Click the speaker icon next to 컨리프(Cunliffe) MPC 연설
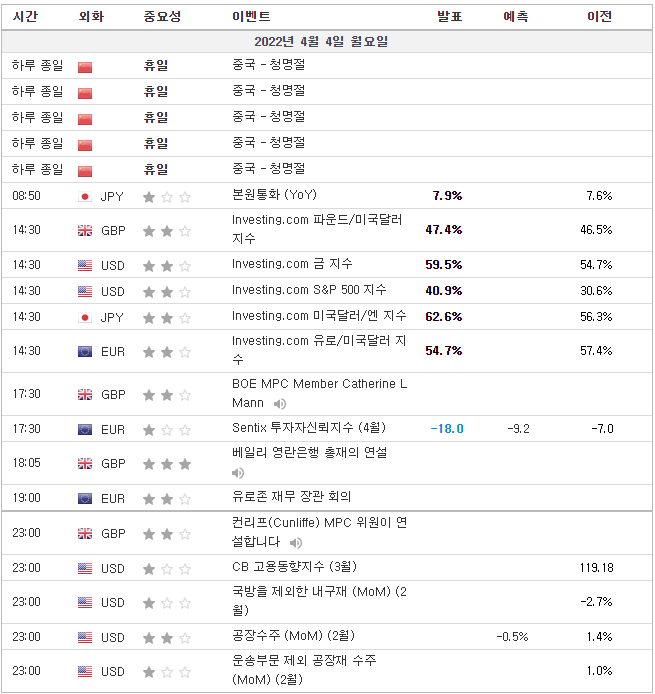 click(296, 543)
